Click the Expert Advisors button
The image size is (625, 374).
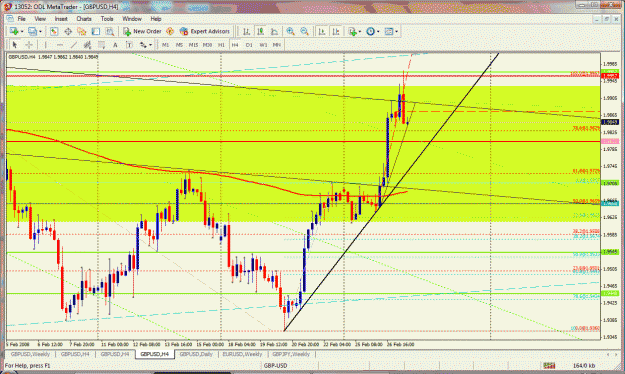point(205,31)
